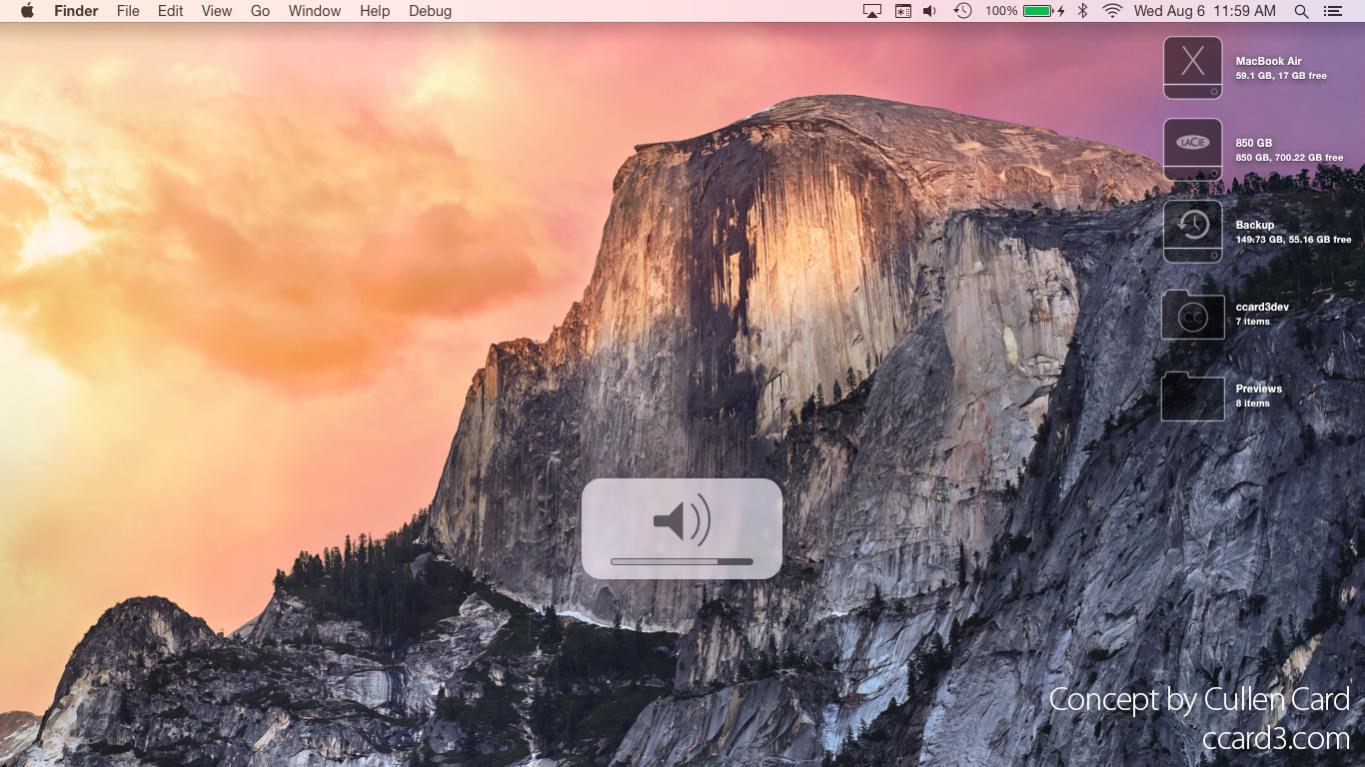
Task: Open Notification Center list icon
Action: click(1333, 11)
